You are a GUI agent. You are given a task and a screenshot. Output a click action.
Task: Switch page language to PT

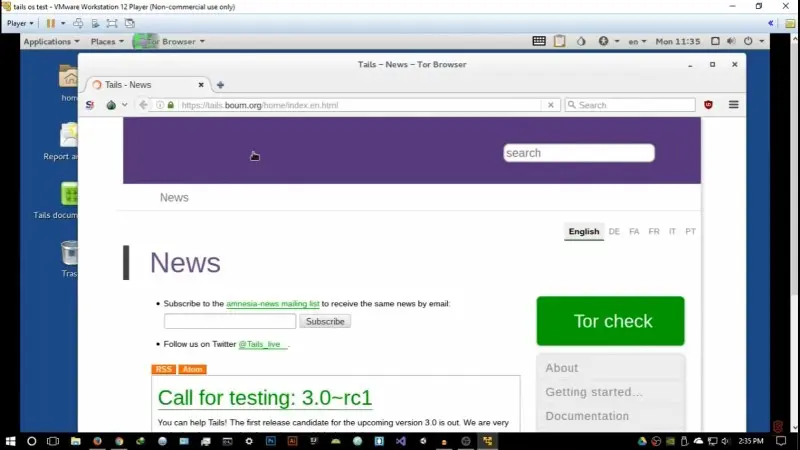pos(690,232)
